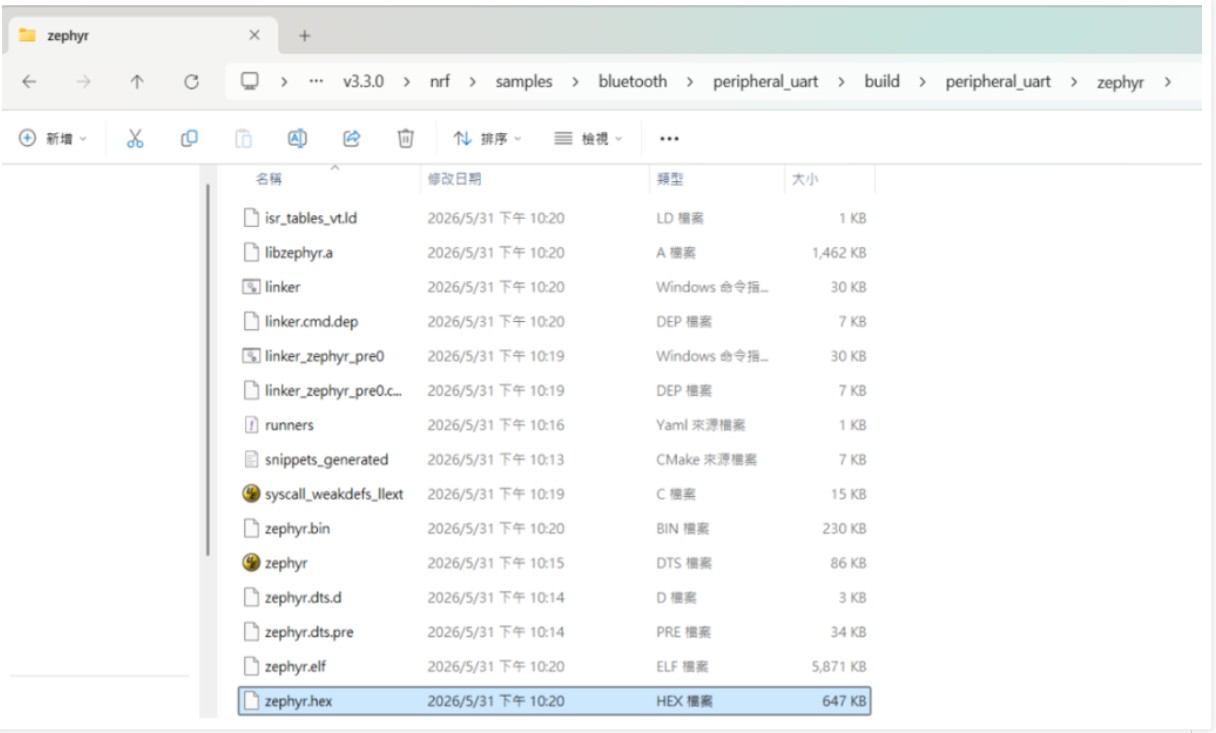Sort by 大小 (Size) column header

pos(805,179)
